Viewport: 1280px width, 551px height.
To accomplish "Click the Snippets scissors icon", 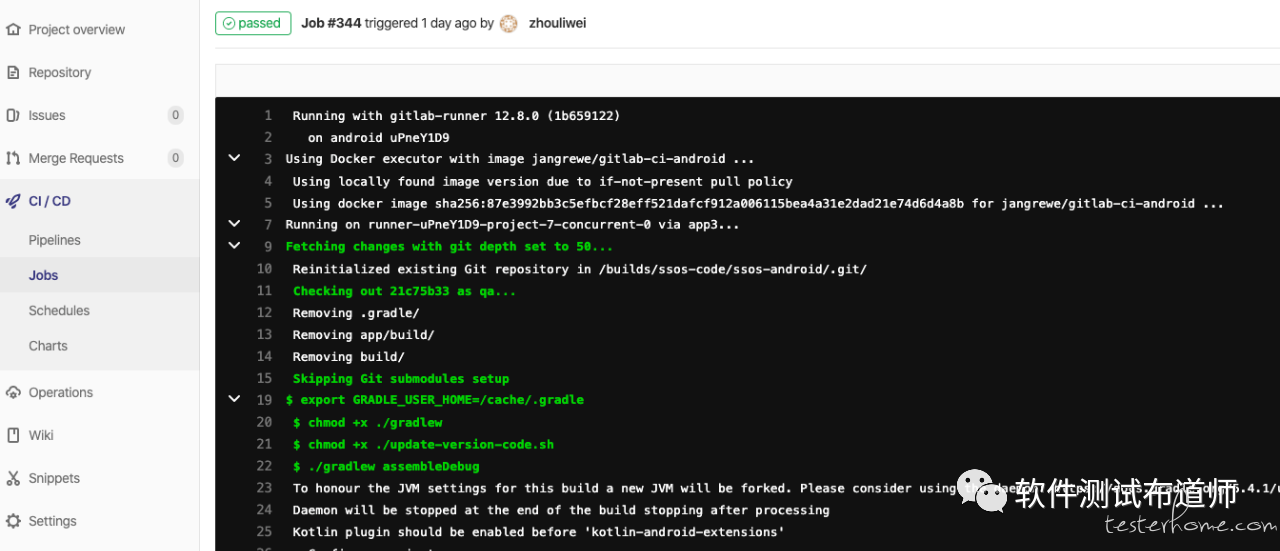I will [x=13, y=478].
